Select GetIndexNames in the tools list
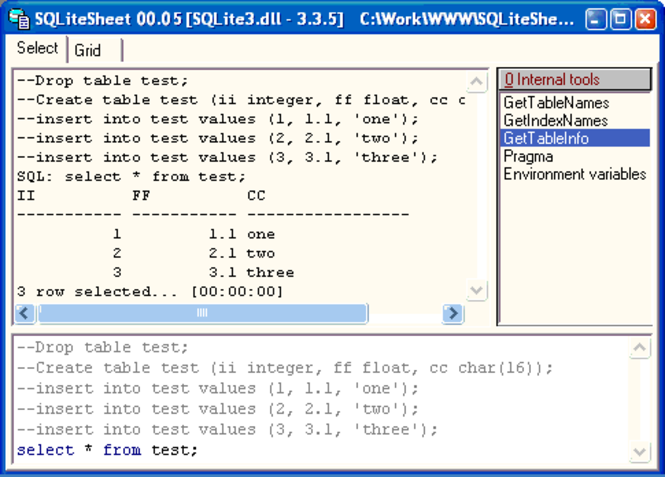The width and height of the screenshot is (665, 477). pyautogui.click(x=575, y=121)
